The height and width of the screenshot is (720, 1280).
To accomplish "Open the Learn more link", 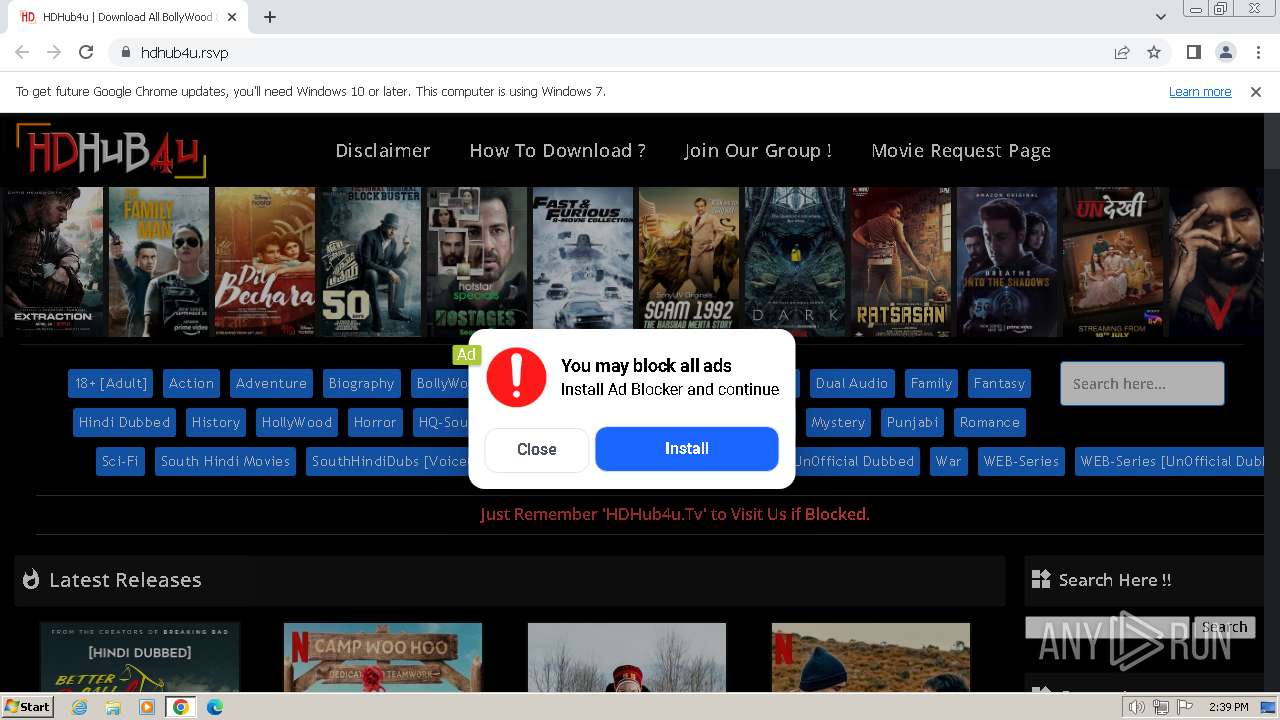I will point(1200,91).
